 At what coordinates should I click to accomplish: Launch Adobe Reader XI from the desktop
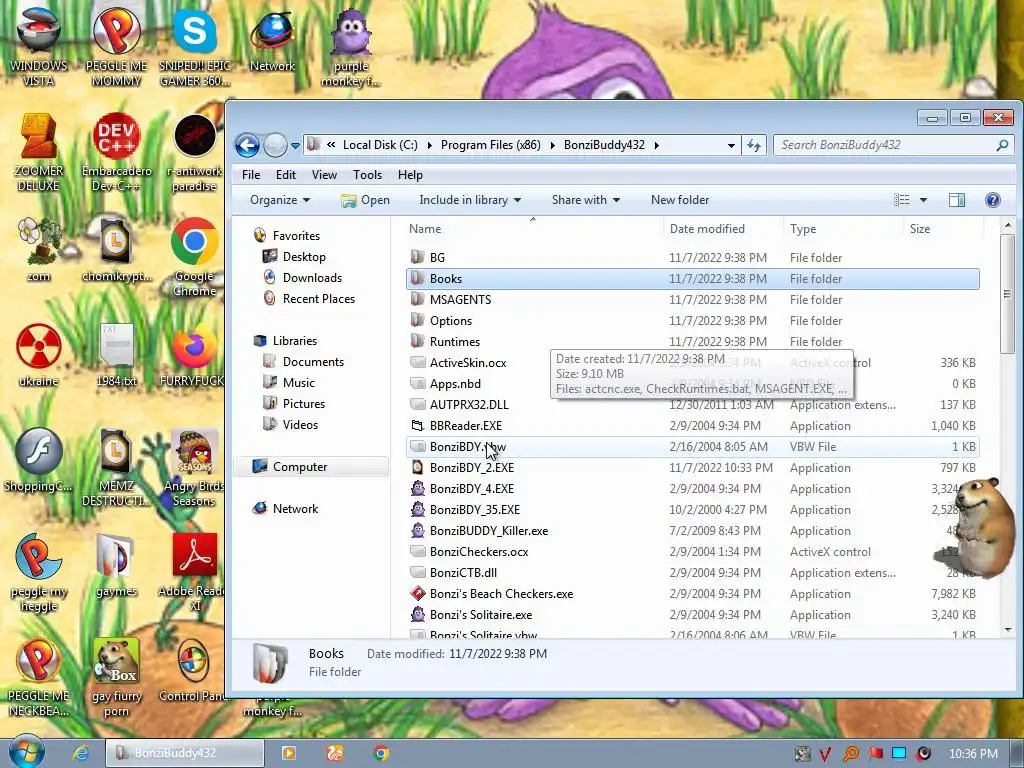pos(195,572)
